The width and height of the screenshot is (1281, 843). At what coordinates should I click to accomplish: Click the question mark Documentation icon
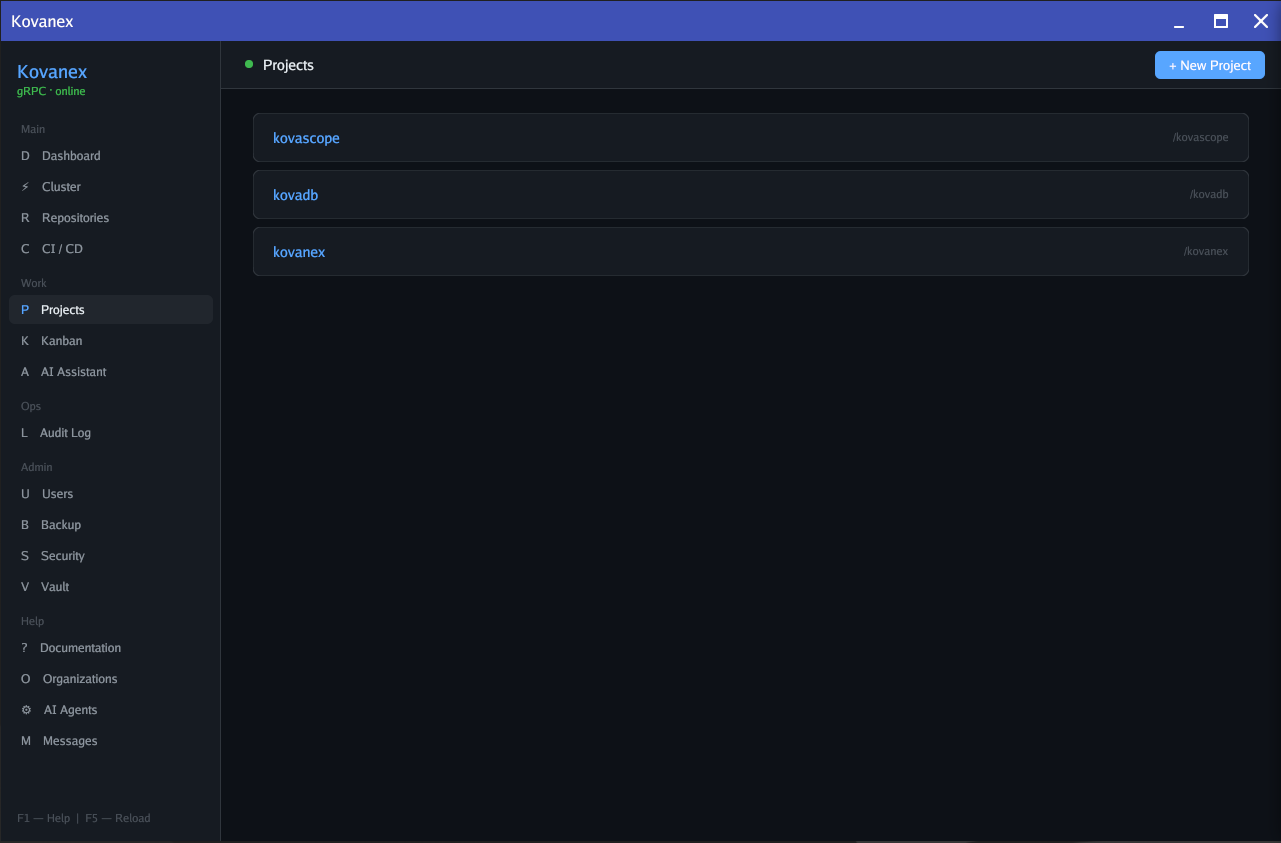pos(24,647)
